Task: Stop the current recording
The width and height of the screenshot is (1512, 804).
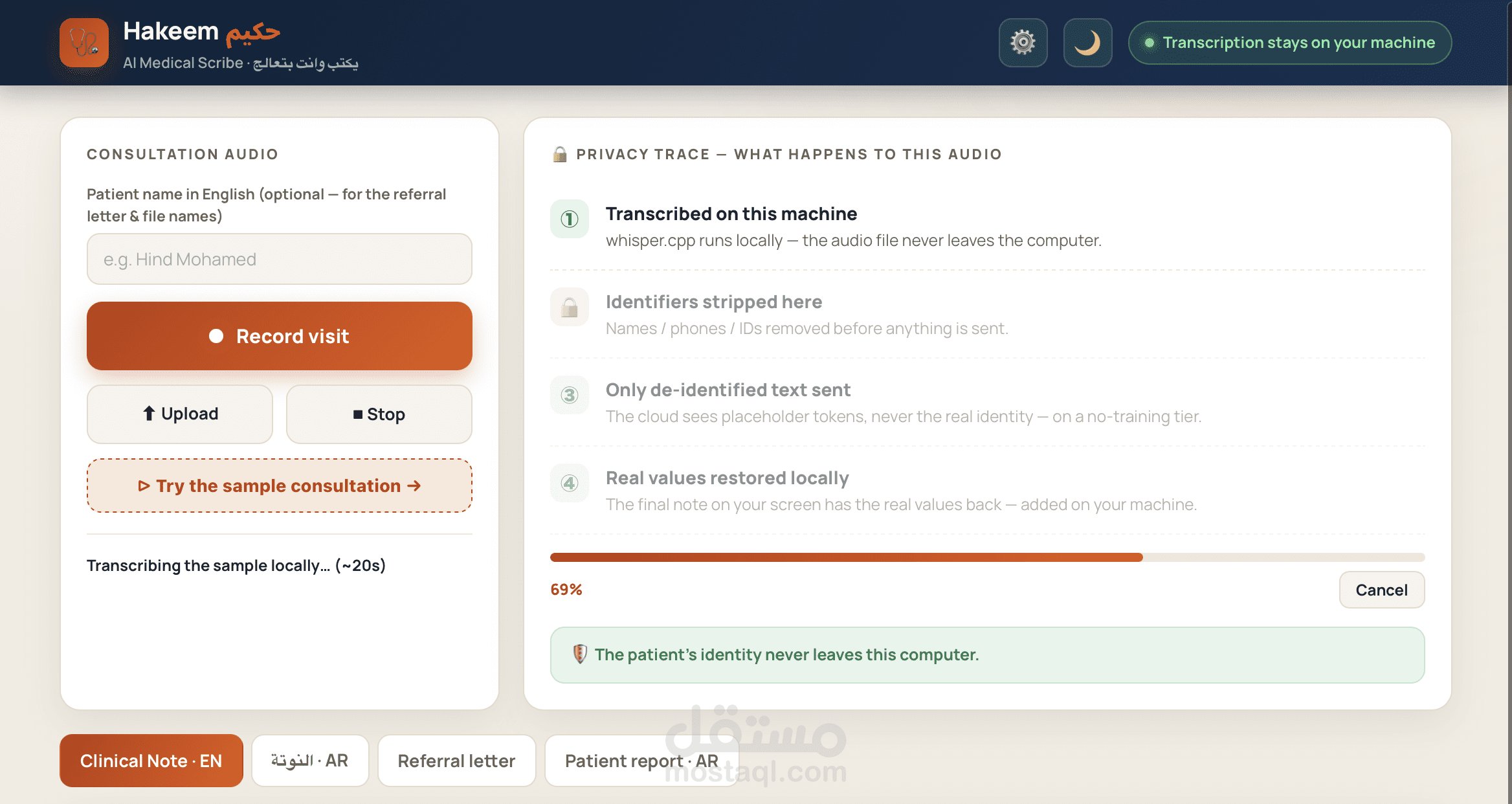Action: click(379, 414)
